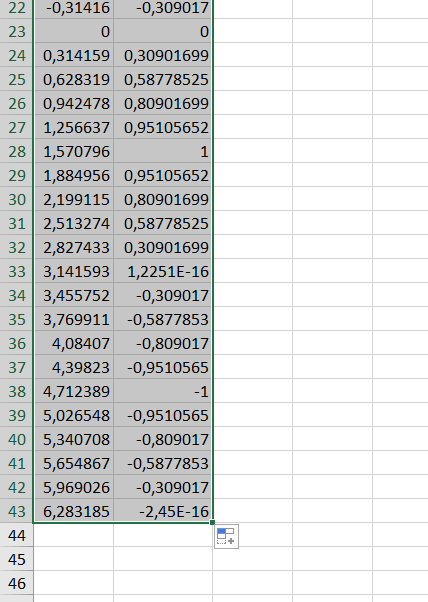Viewport: 428px width, 602px height.
Task: Open the Auto Fill Options button
Action: [226, 536]
